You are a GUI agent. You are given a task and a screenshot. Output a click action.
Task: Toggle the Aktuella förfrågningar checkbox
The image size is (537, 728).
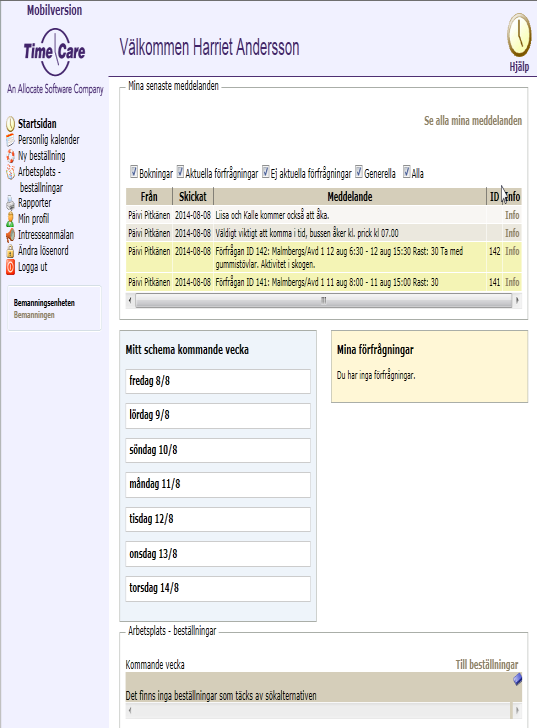(181, 171)
